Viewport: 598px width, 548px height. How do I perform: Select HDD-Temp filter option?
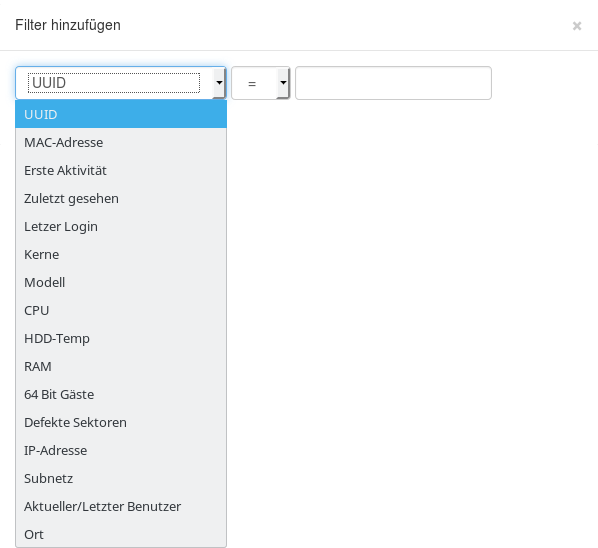121,338
